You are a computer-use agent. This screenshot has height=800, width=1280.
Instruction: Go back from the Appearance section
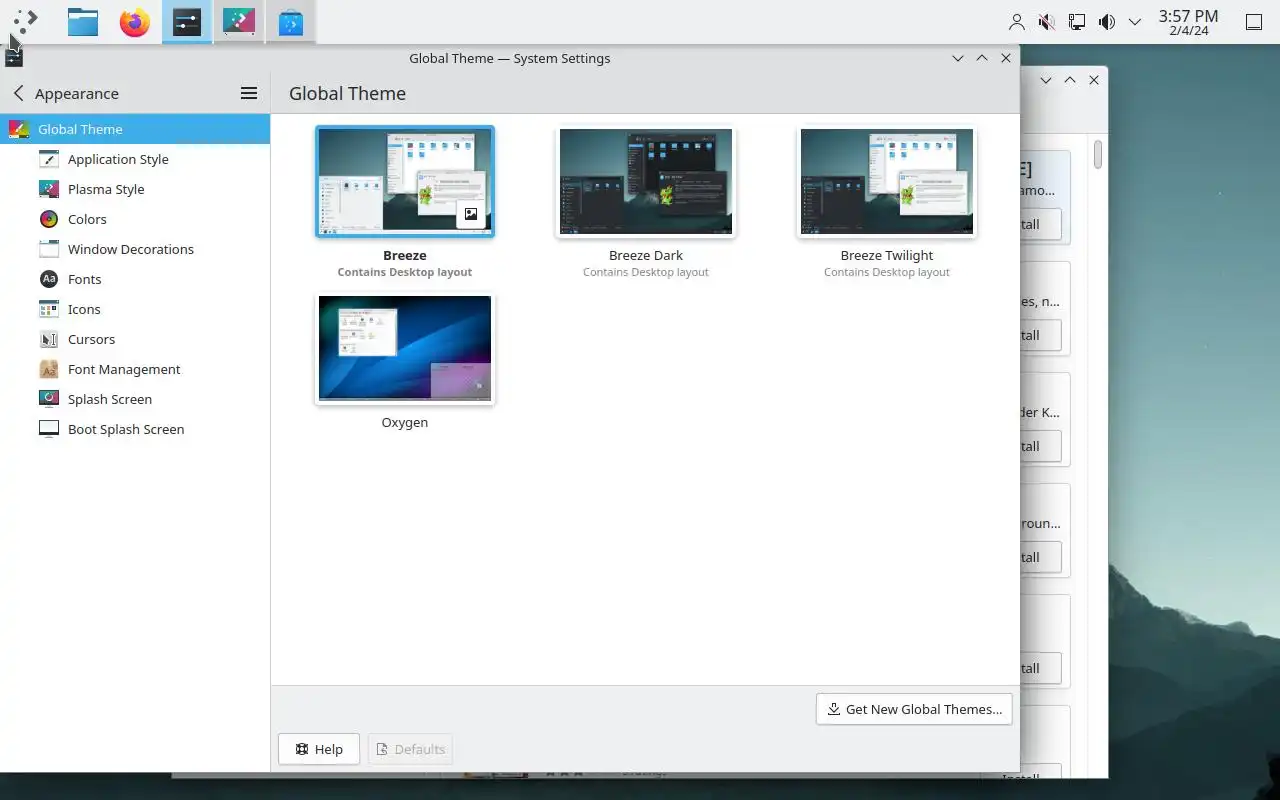pyautogui.click(x=19, y=93)
